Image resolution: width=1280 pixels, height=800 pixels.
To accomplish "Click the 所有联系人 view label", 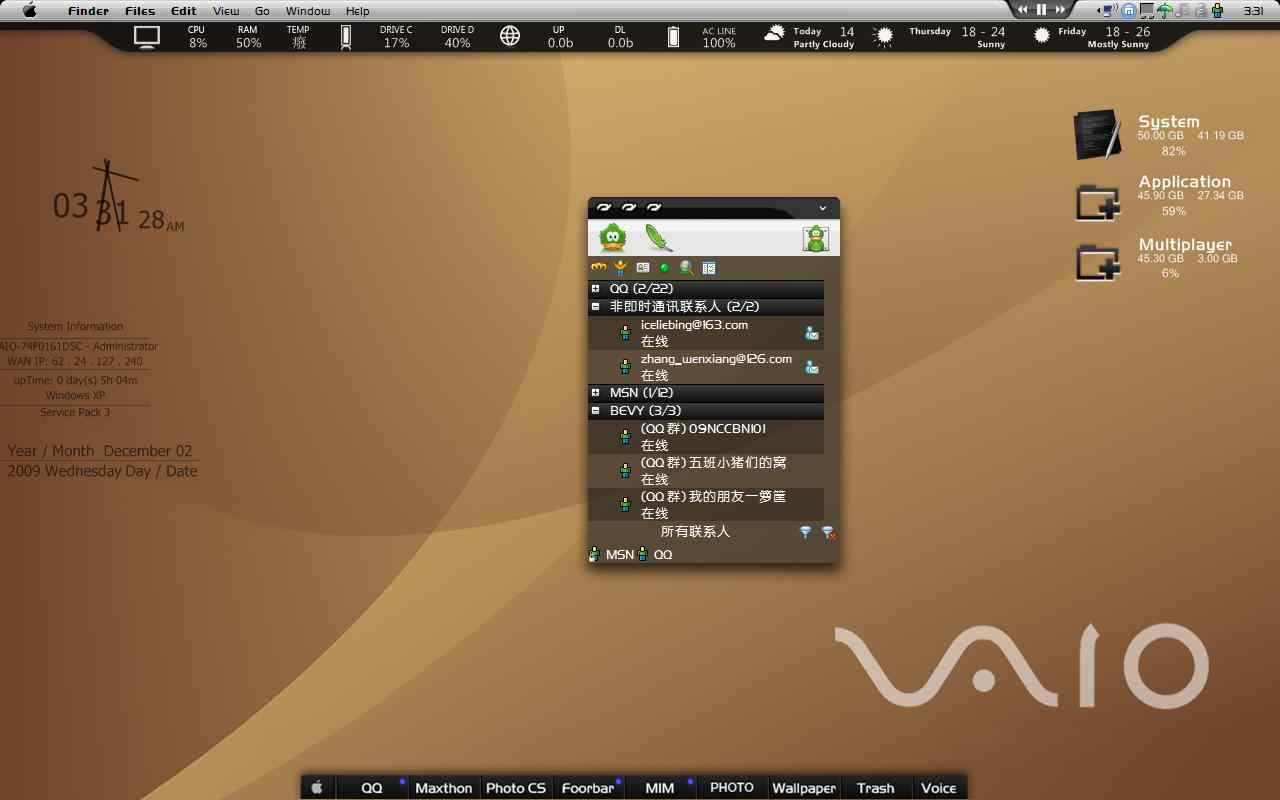I will point(695,532).
